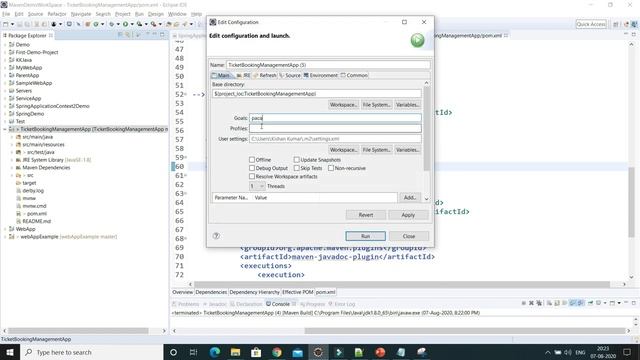
Task: Expand the src/main/java folder
Action: pos(12,137)
